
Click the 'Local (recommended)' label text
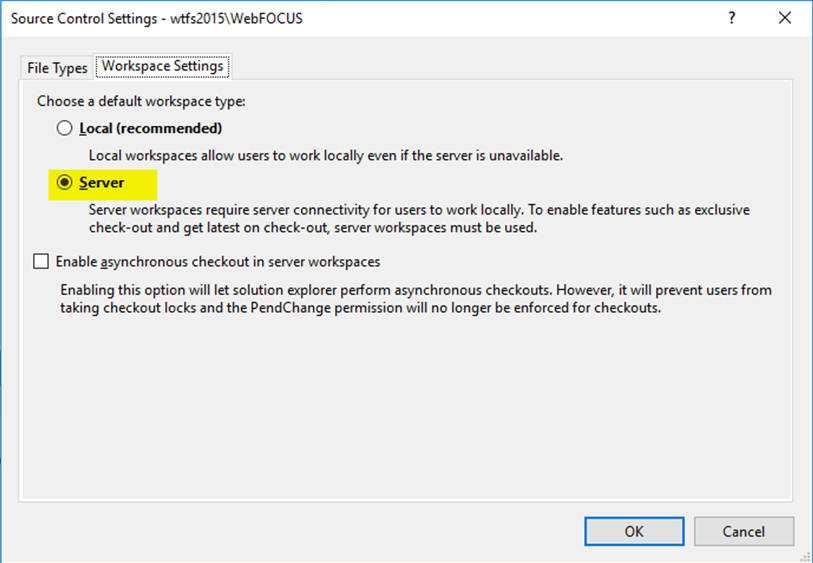[150, 128]
